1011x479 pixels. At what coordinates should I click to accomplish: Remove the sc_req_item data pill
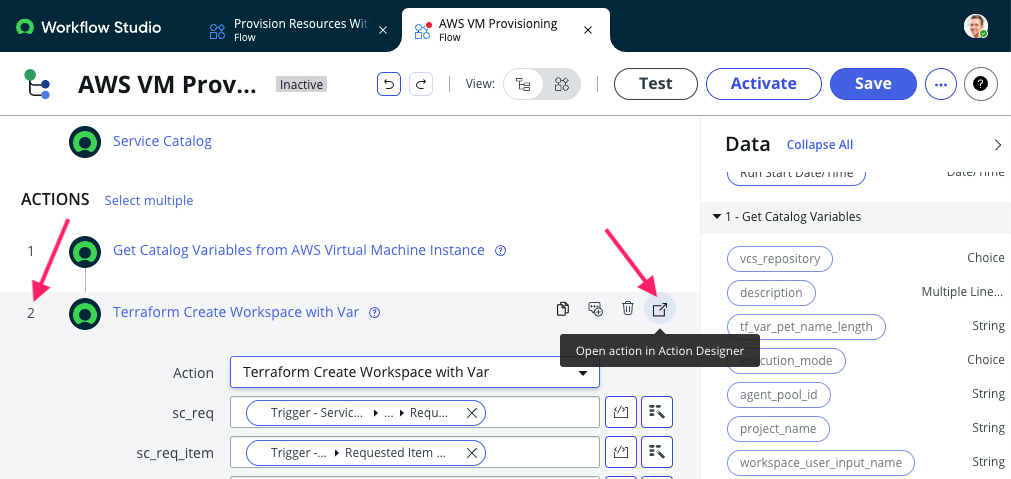471,453
